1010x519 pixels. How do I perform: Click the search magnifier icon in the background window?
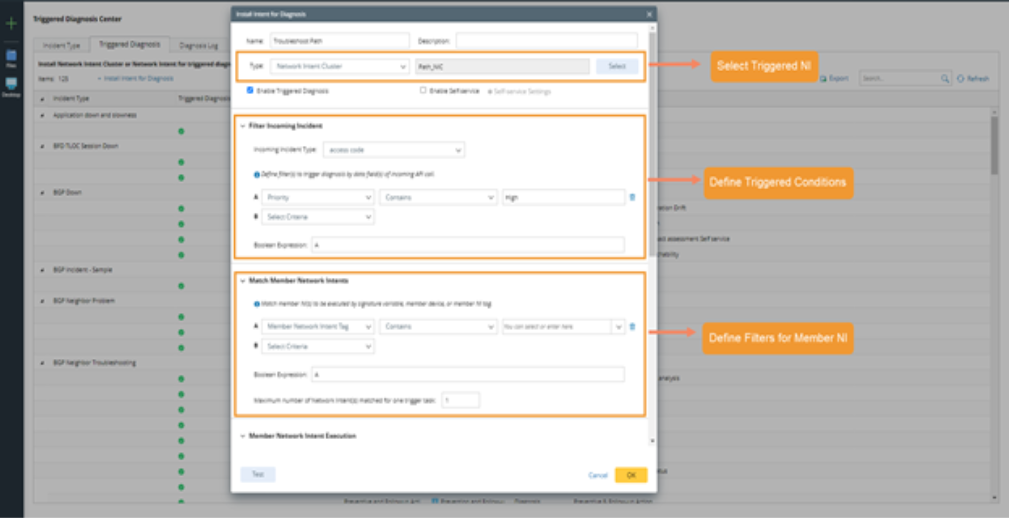point(945,79)
